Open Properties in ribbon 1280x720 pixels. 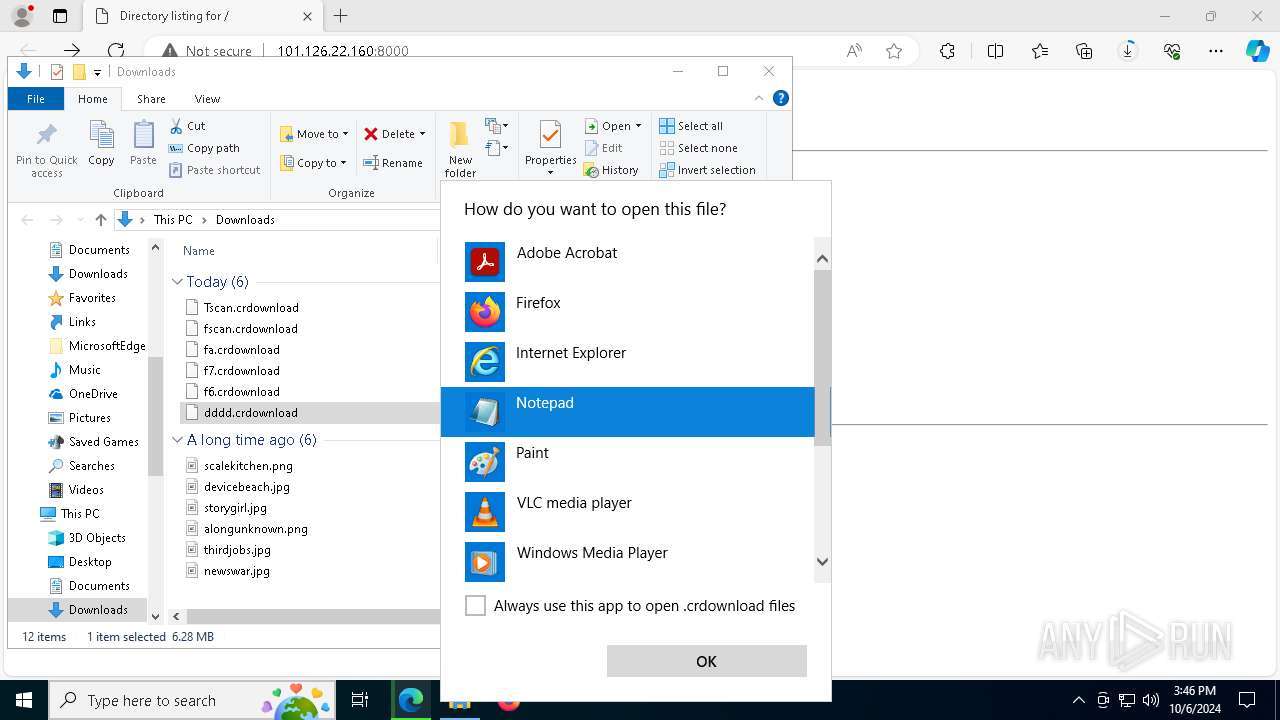point(550,148)
